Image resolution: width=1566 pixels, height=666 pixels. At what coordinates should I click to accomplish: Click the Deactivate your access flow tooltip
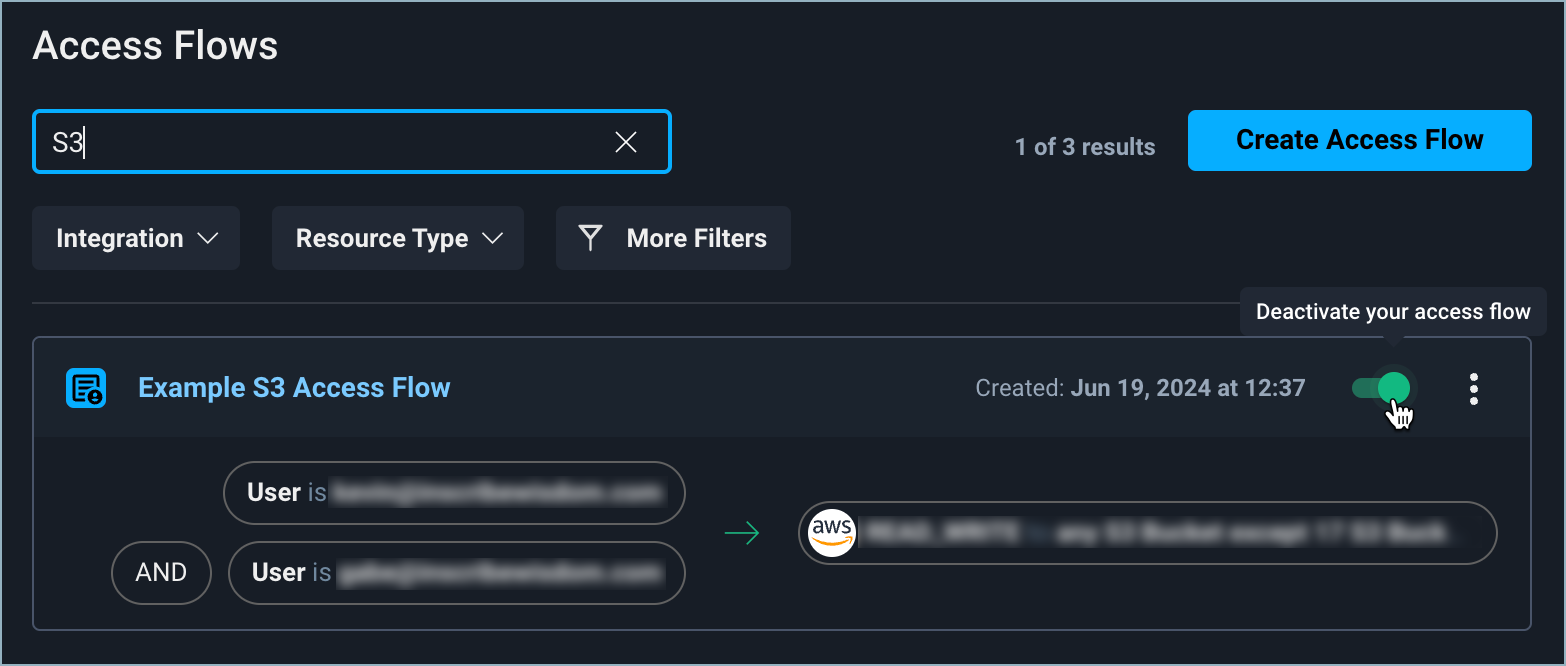[x=1392, y=312]
